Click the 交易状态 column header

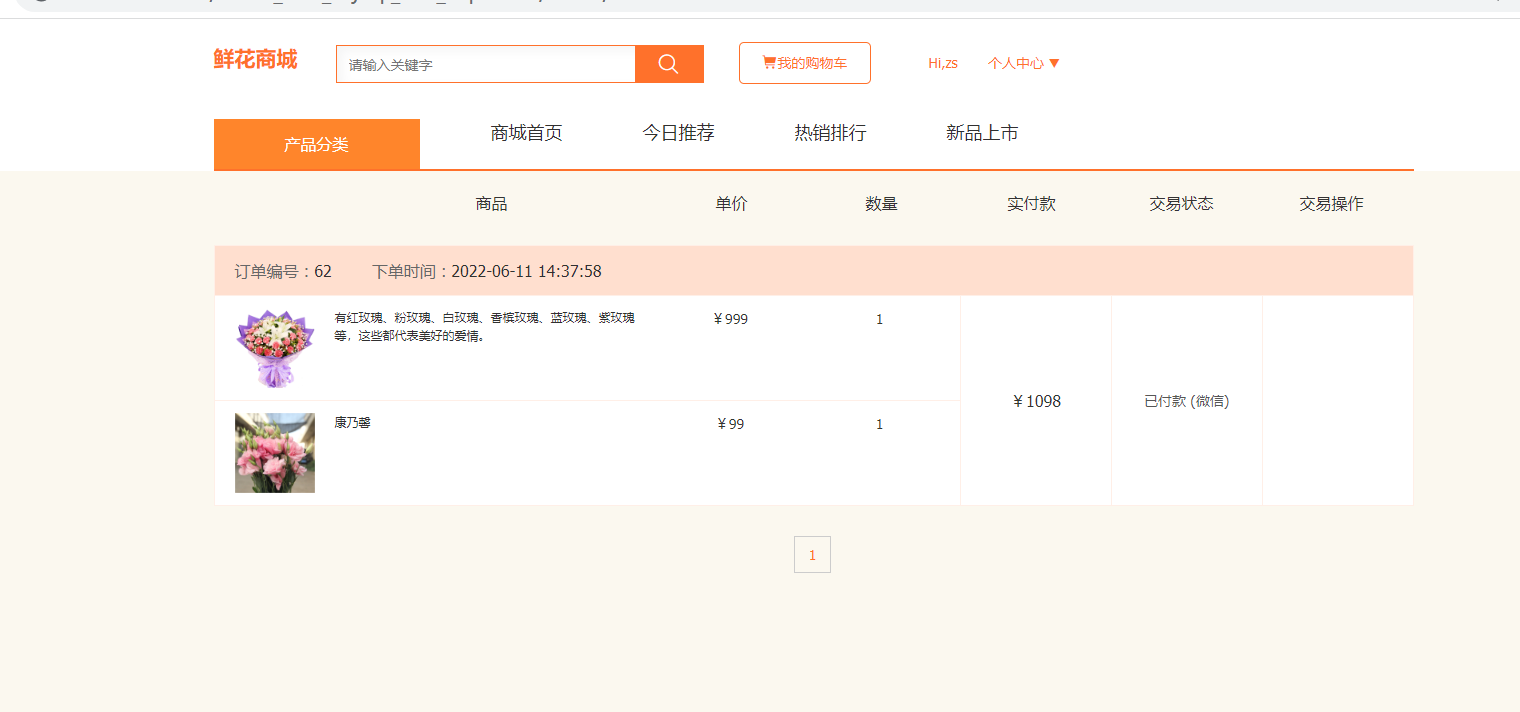coord(1181,204)
